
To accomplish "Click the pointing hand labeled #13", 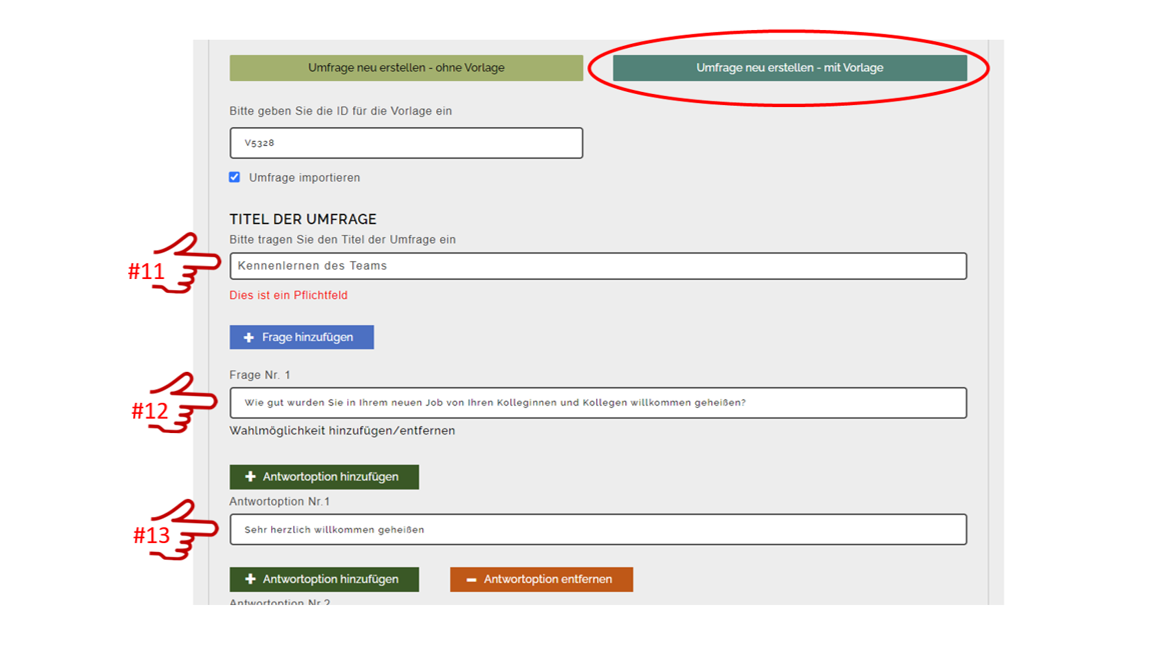I will (186, 530).
